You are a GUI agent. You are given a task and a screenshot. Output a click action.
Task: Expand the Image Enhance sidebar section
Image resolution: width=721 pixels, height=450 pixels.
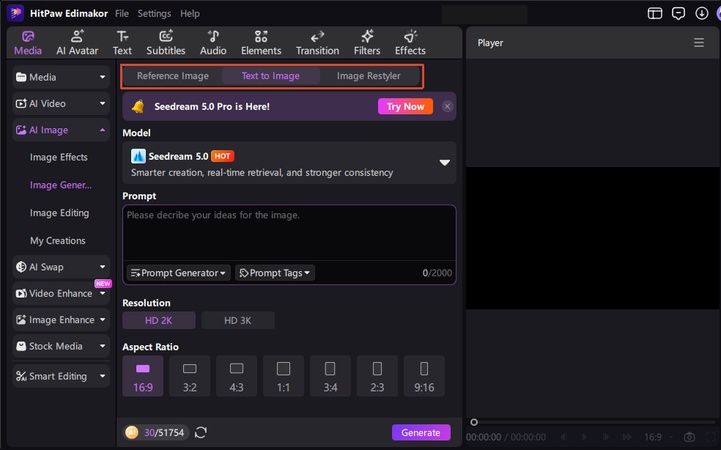(x=61, y=320)
